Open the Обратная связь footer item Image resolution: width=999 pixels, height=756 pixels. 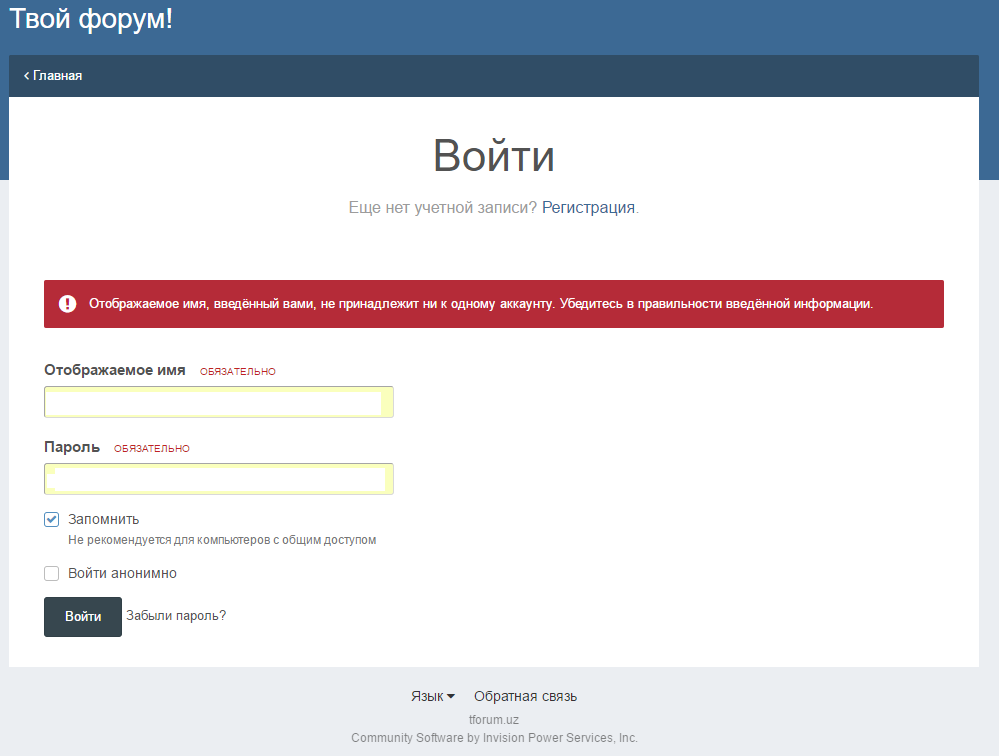(x=525, y=697)
